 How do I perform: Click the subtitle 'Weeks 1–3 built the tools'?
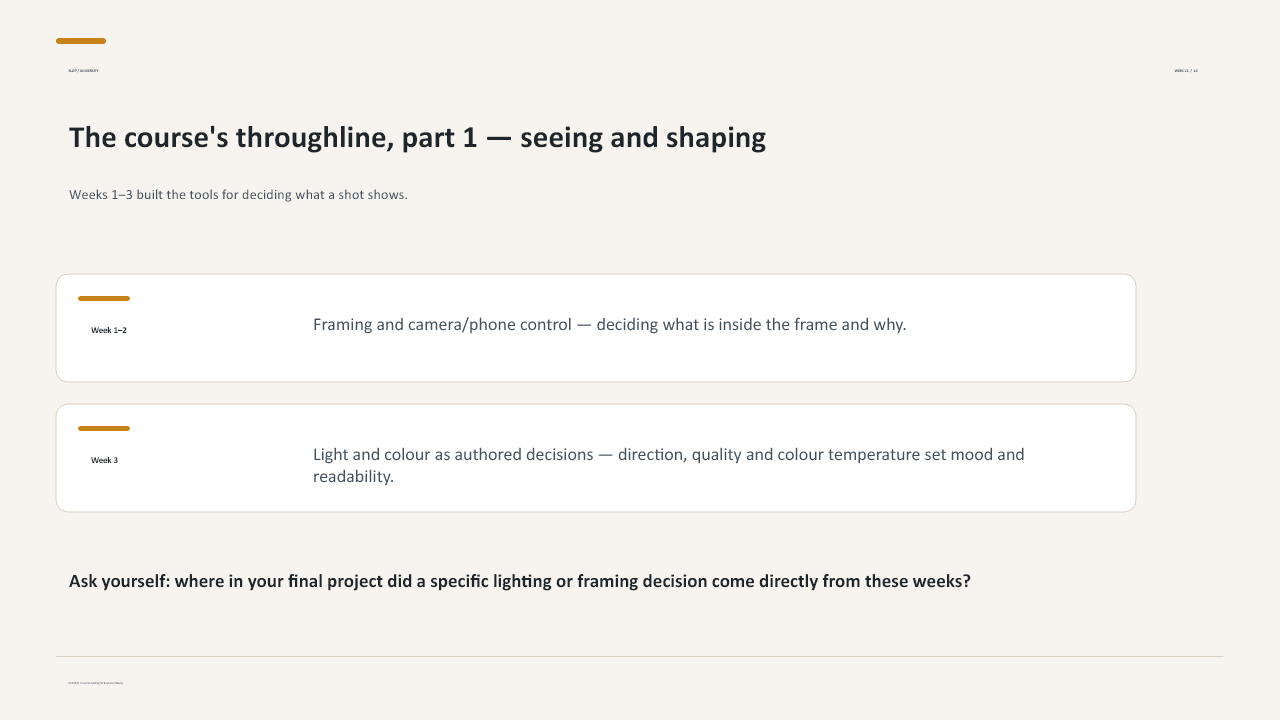(x=238, y=194)
